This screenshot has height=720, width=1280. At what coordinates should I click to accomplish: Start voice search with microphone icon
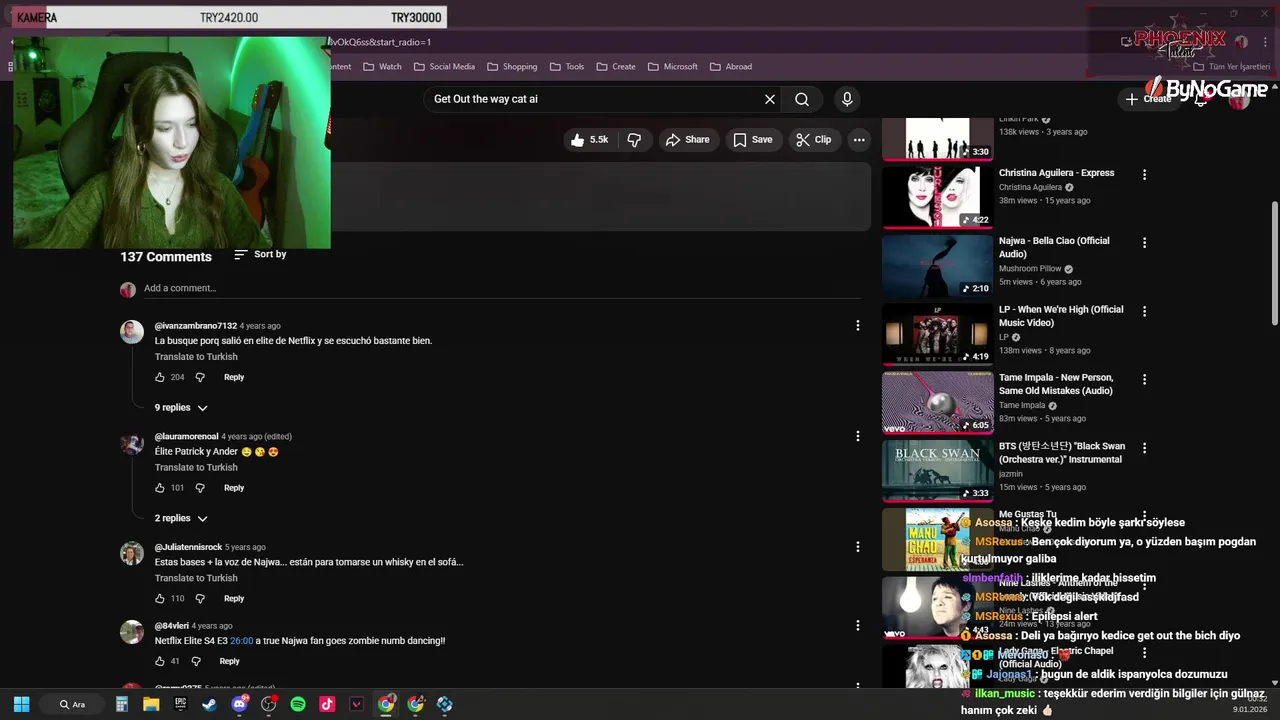[x=847, y=99]
